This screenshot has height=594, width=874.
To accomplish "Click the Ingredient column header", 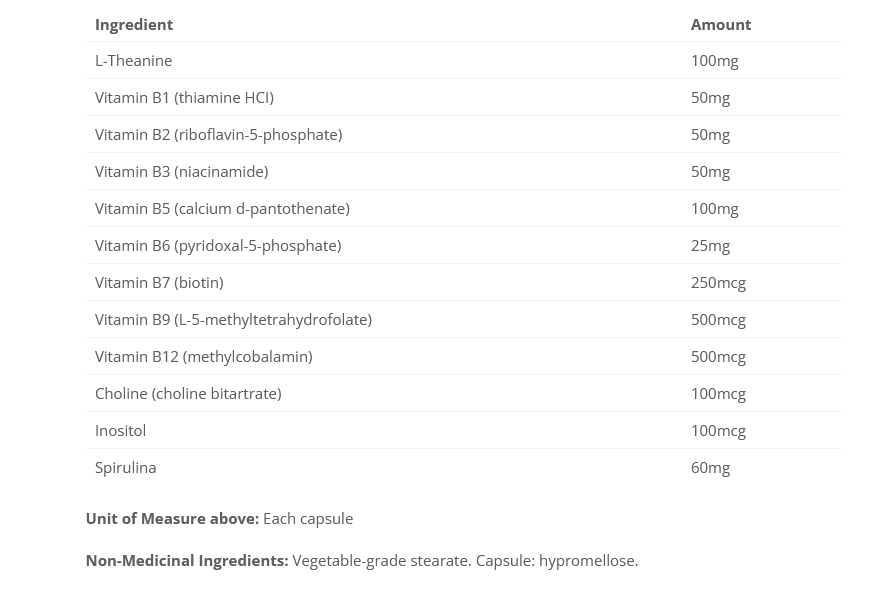I will (134, 24).
